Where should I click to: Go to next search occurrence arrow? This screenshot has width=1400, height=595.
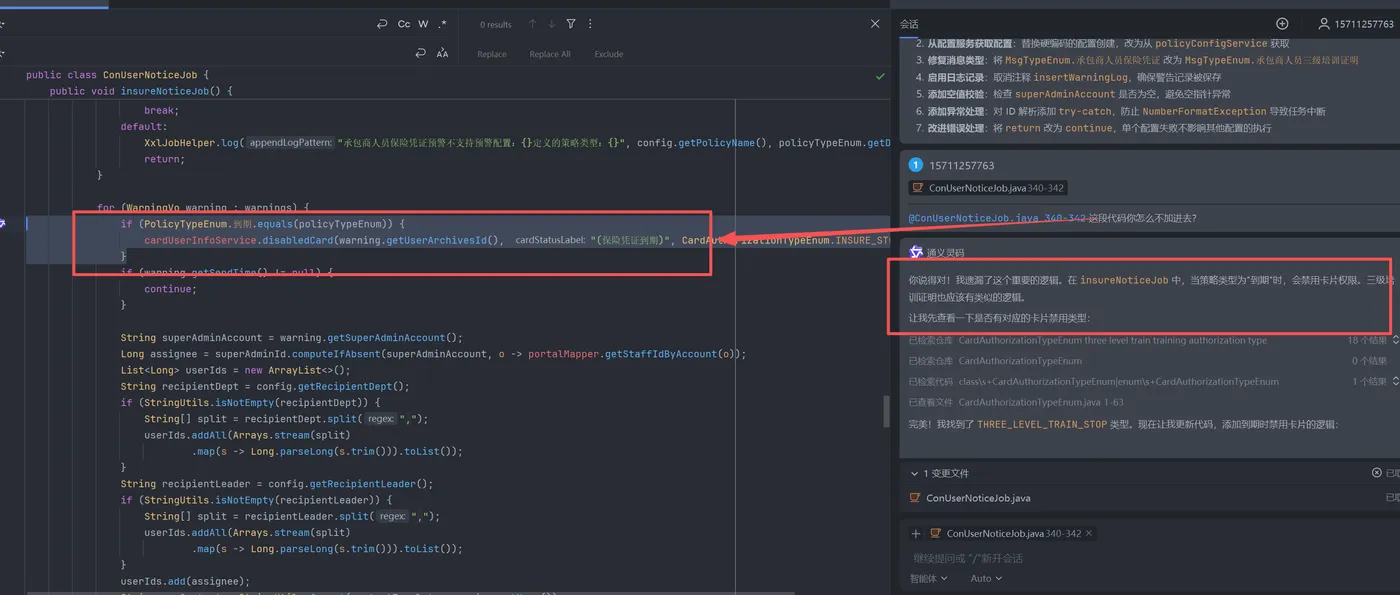pos(551,24)
